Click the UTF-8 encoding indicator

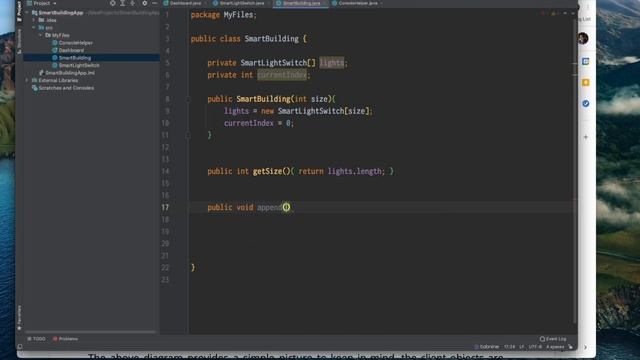(535, 347)
